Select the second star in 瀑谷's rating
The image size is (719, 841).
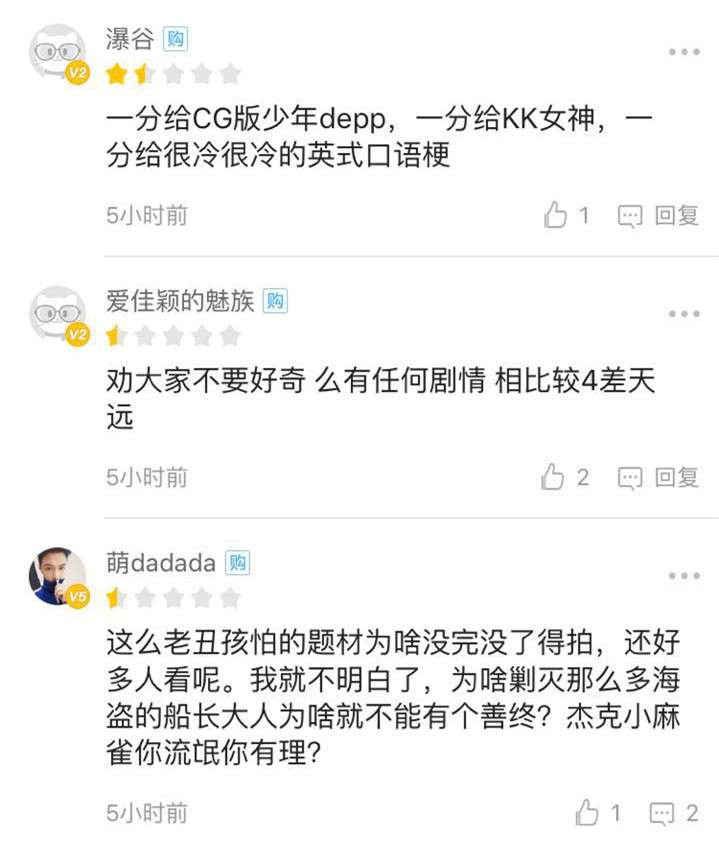tap(144, 71)
